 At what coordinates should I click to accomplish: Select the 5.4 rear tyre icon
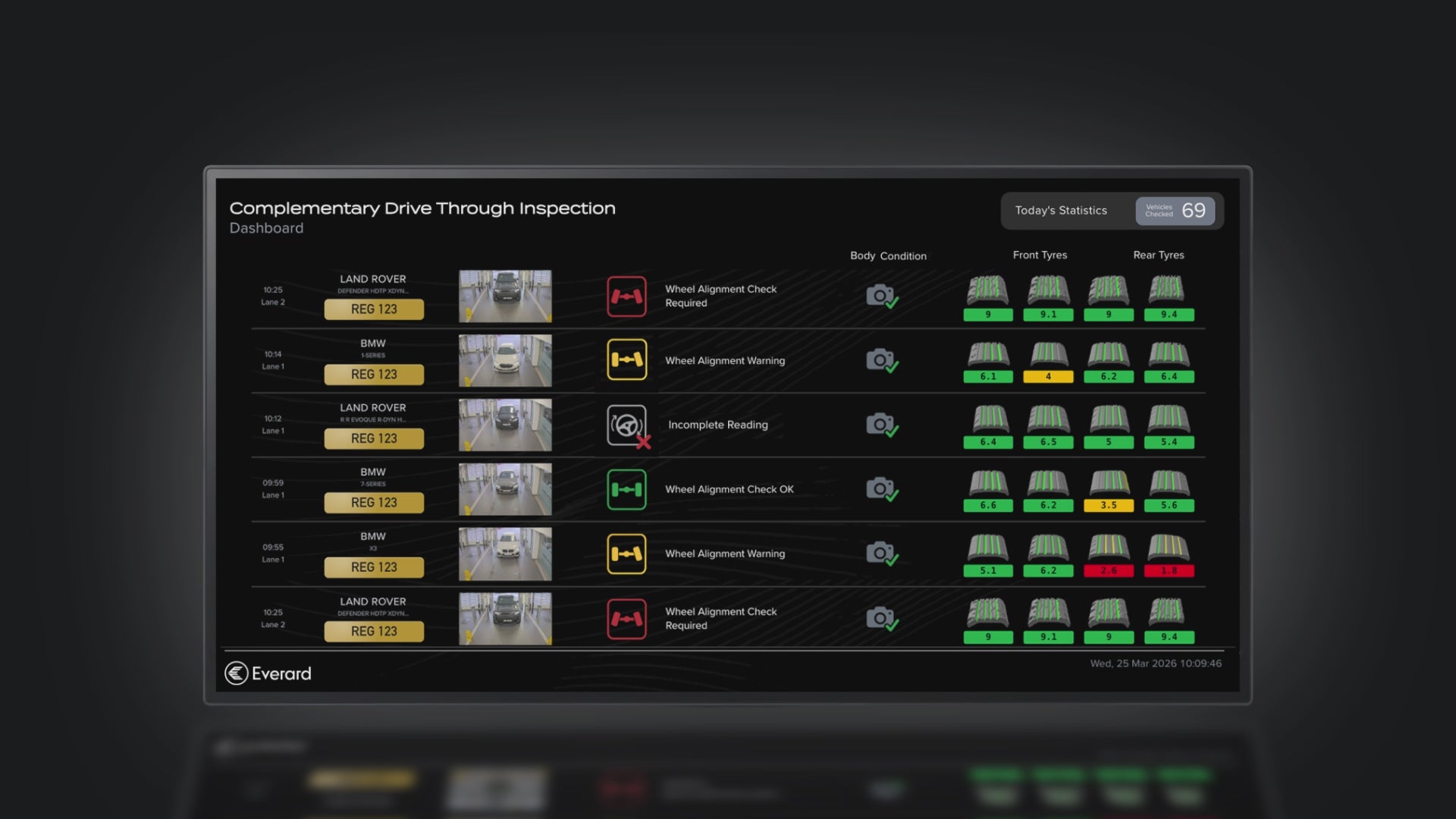[x=1169, y=426]
